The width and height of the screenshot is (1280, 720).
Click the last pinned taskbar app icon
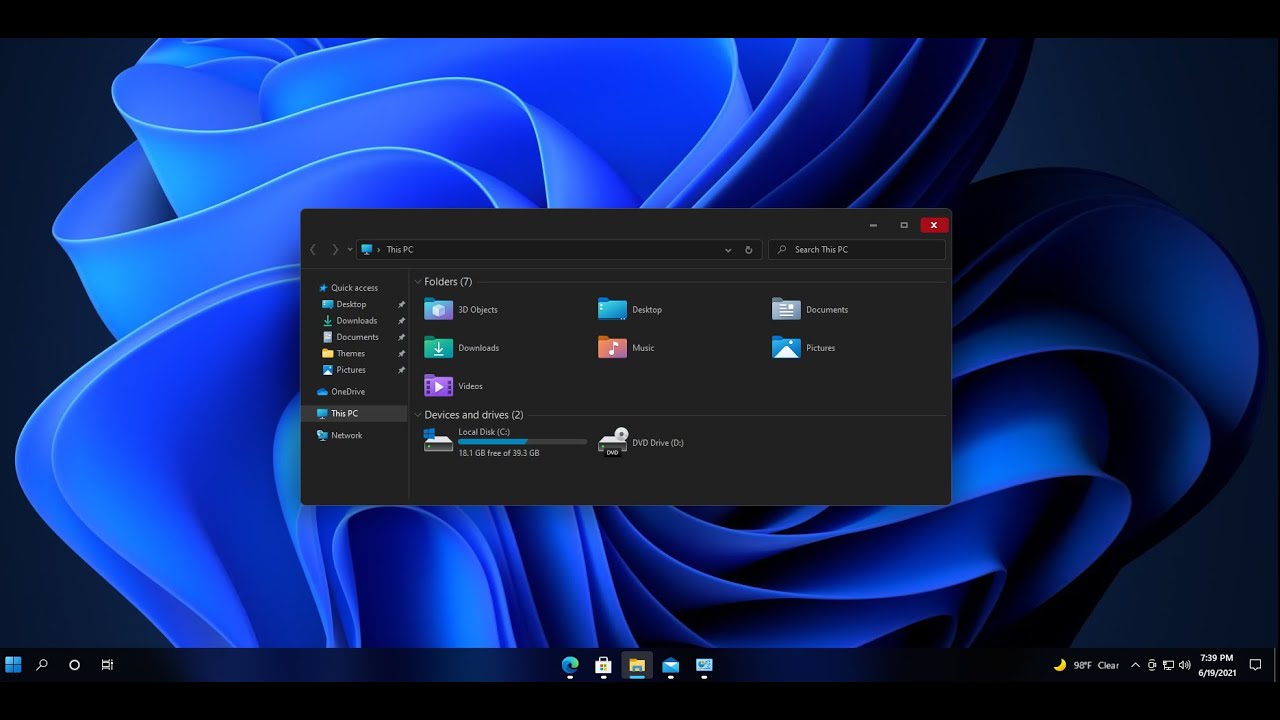pos(704,665)
